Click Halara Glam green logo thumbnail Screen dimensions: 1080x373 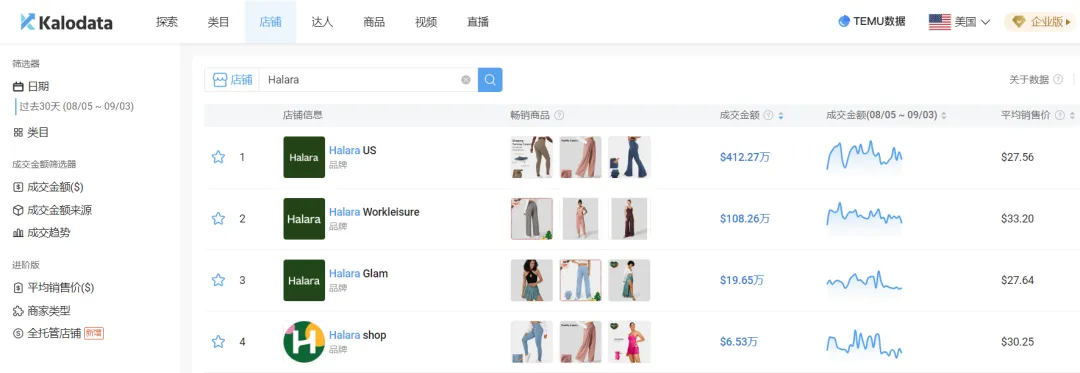pos(304,280)
